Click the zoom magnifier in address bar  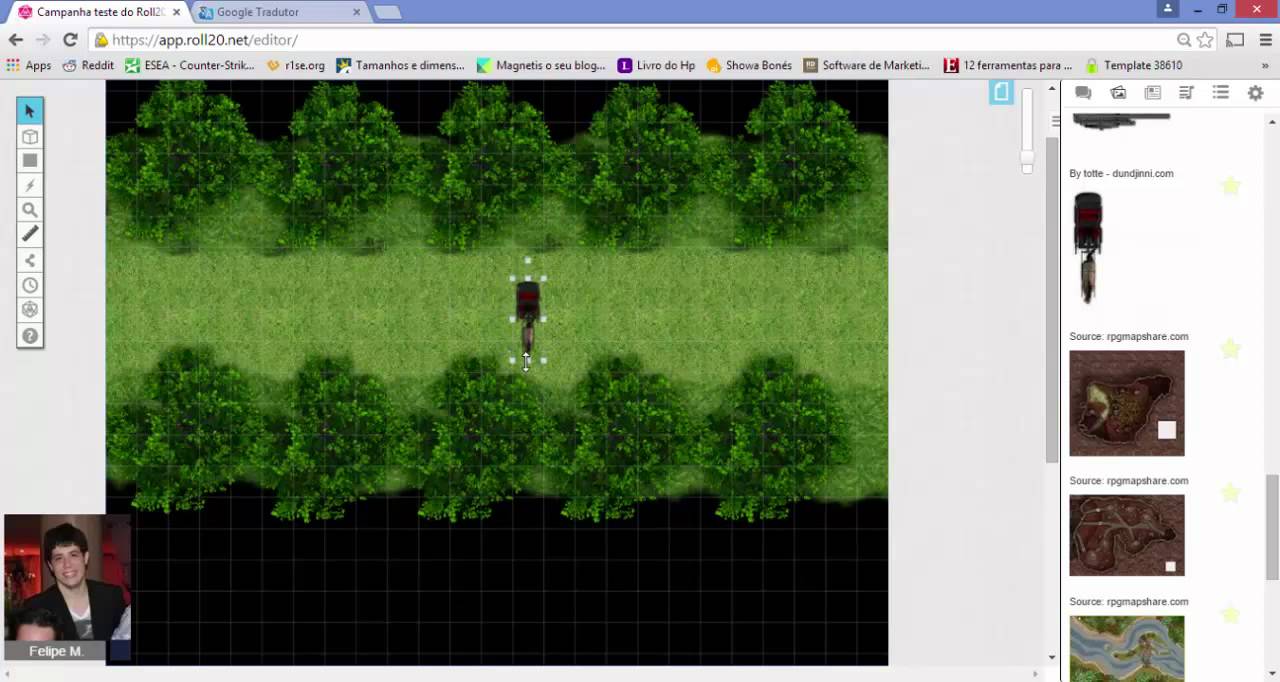click(1184, 40)
